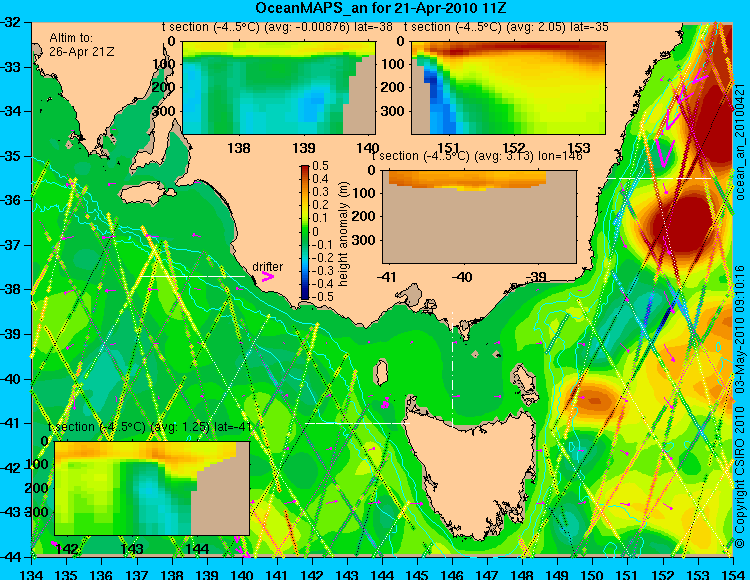
Task: Click the -44 latitude axis label
Action: [x=11, y=557]
